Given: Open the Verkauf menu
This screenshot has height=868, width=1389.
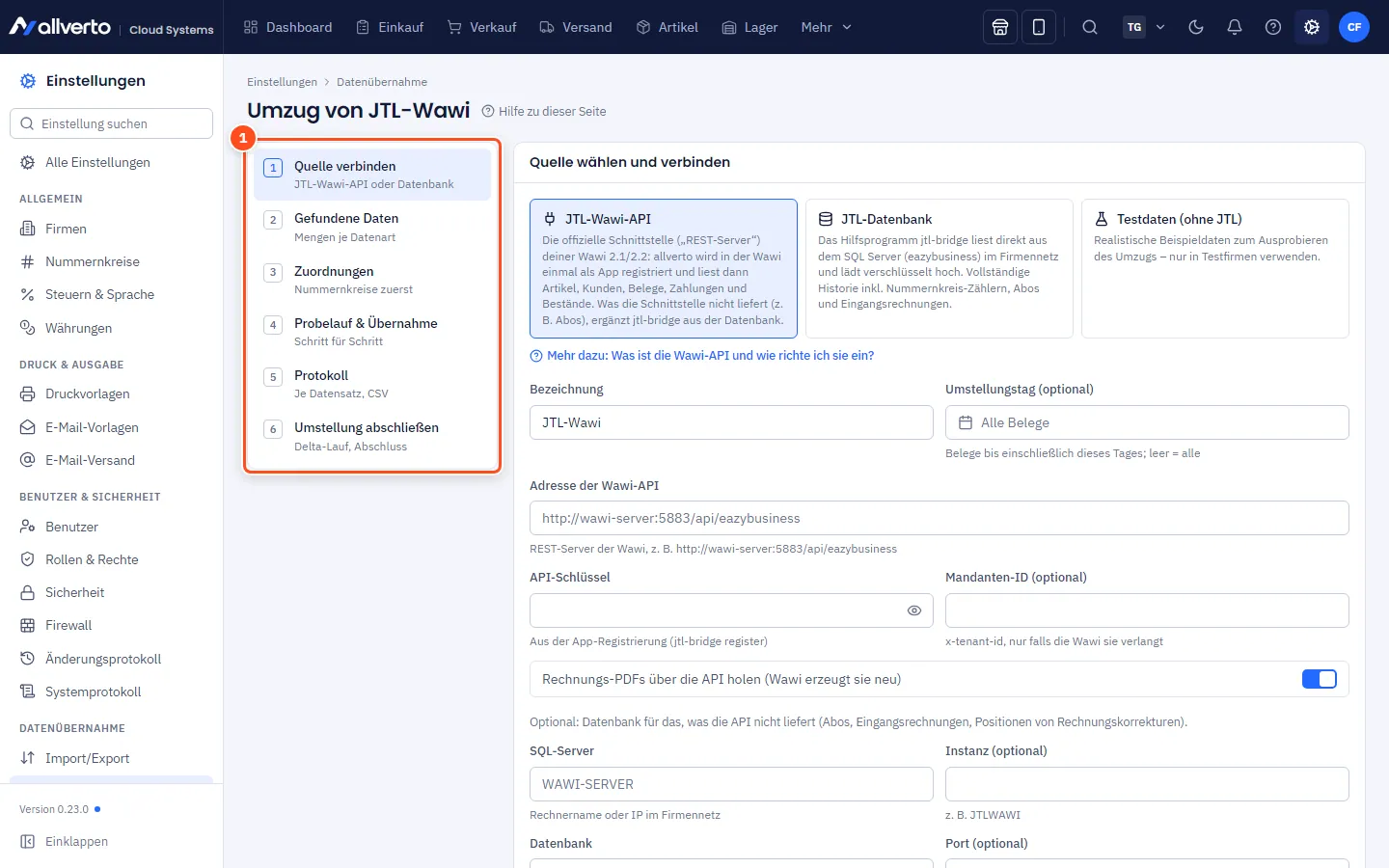Looking at the screenshot, I should (x=482, y=27).
